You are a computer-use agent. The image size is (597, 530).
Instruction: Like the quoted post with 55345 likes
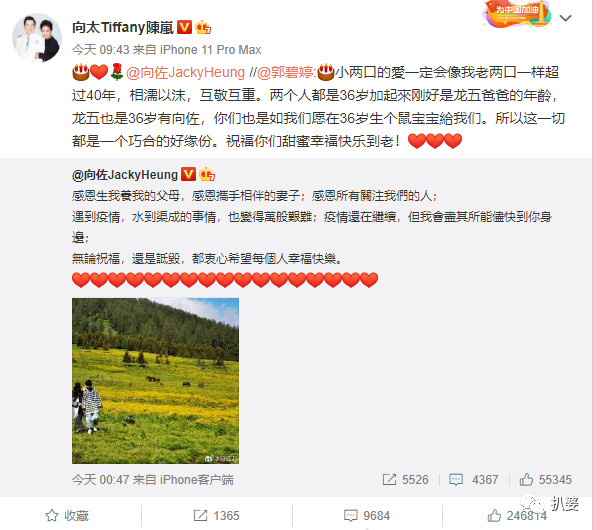tap(546, 480)
